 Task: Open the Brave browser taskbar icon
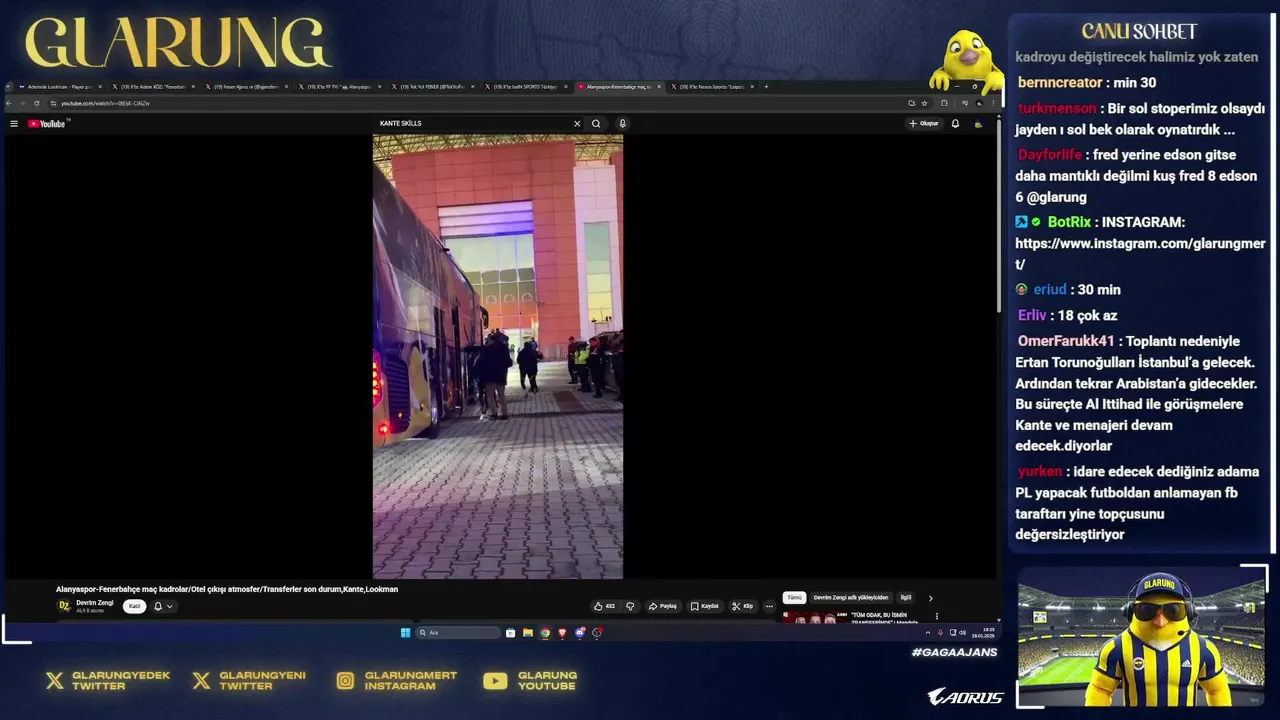pos(562,633)
